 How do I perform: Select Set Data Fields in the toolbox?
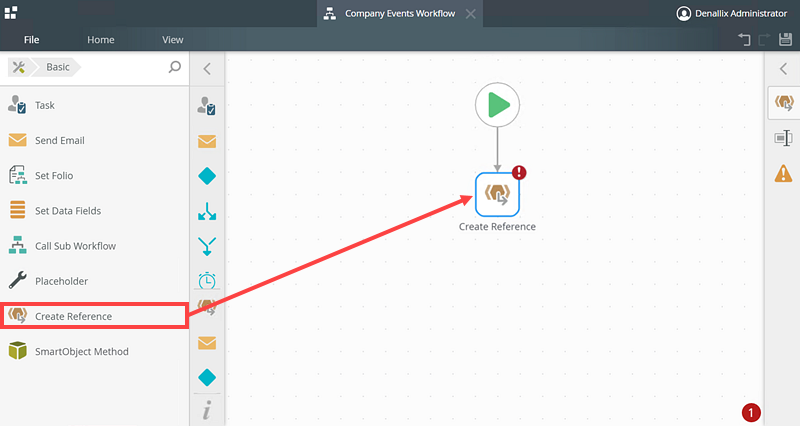tap(94, 211)
